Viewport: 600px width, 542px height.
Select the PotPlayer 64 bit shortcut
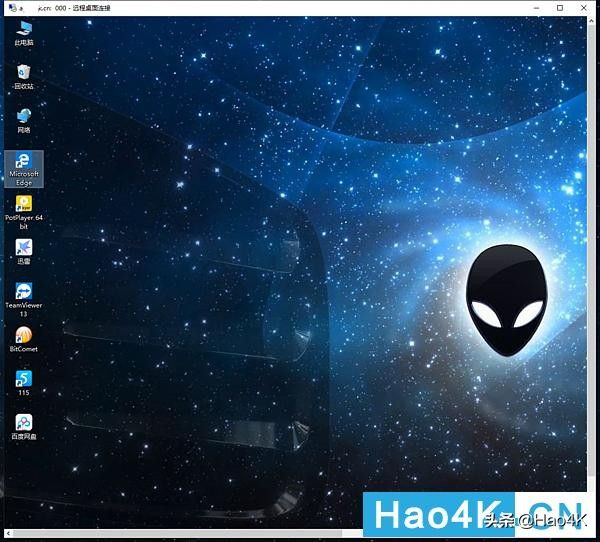click(x=24, y=212)
